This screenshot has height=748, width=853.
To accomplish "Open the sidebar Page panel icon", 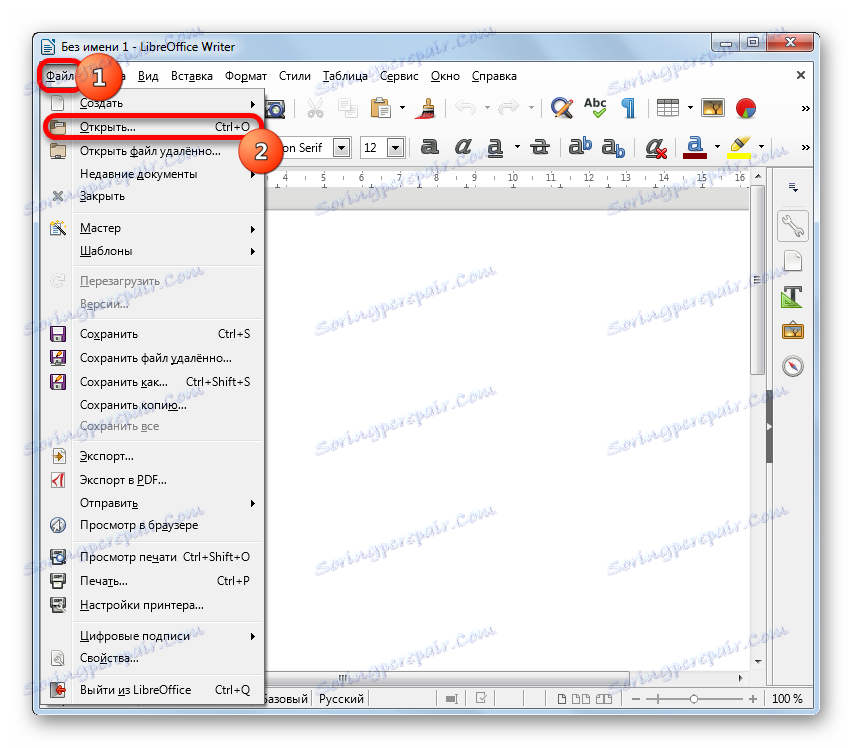I will 793,261.
